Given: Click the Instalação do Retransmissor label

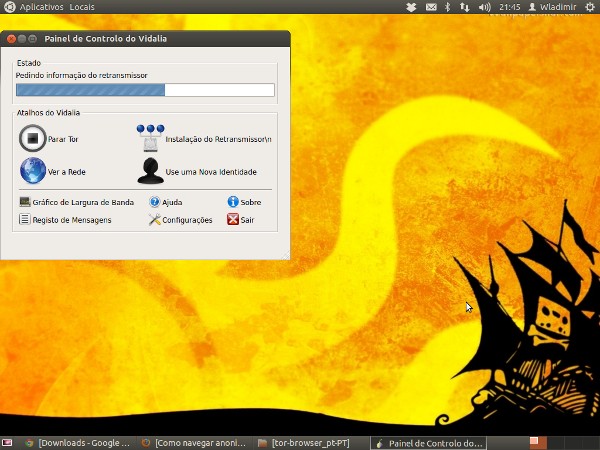Looking at the screenshot, I should pos(218,139).
